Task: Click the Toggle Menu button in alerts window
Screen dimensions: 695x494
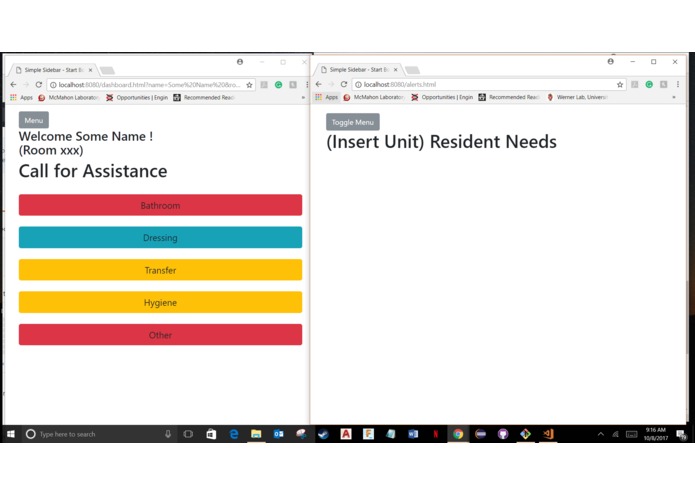Action: [353, 122]
